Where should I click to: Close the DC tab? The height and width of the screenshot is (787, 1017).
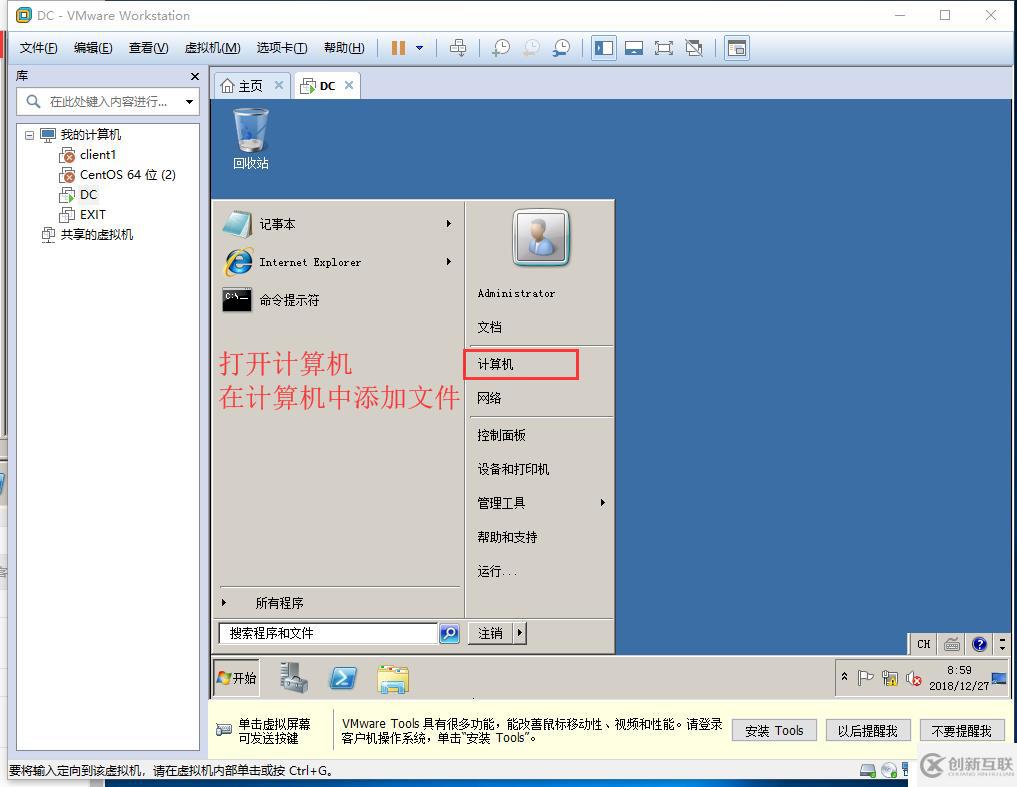click(349, 85)
